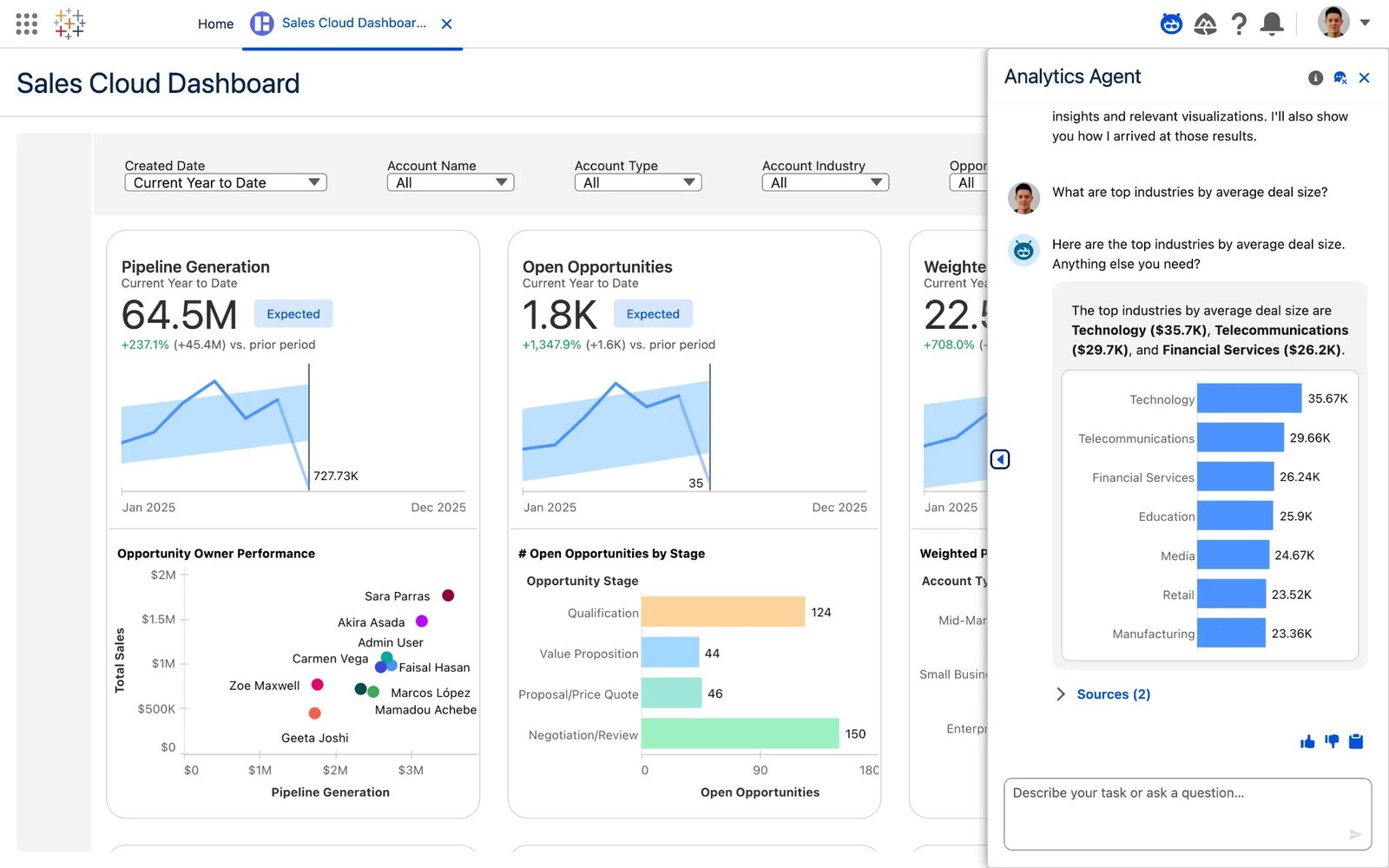Open the Sources (2) link
This screenshot has height=868, width=1389.
point(1113,694)
